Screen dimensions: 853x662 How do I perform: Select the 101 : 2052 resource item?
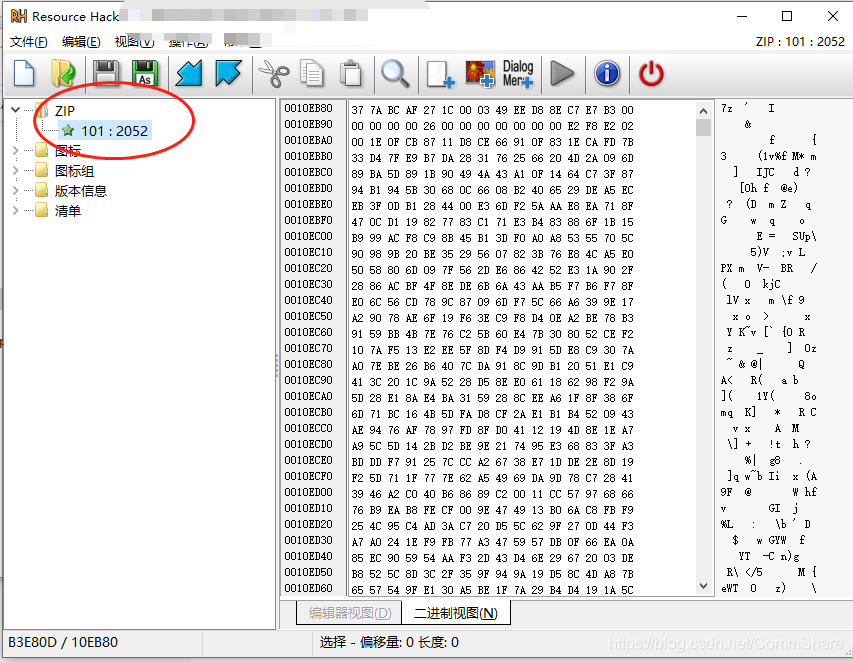114,131
